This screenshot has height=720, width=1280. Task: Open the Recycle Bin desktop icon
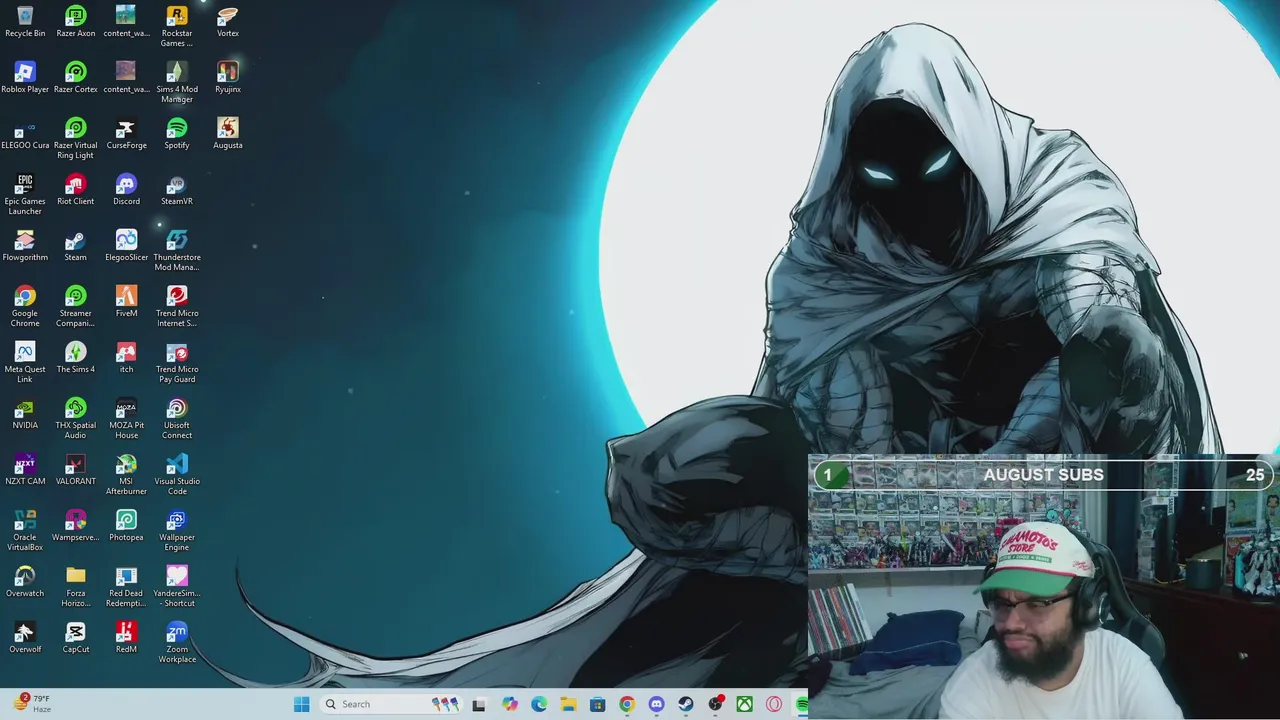[x=25, y=22]
